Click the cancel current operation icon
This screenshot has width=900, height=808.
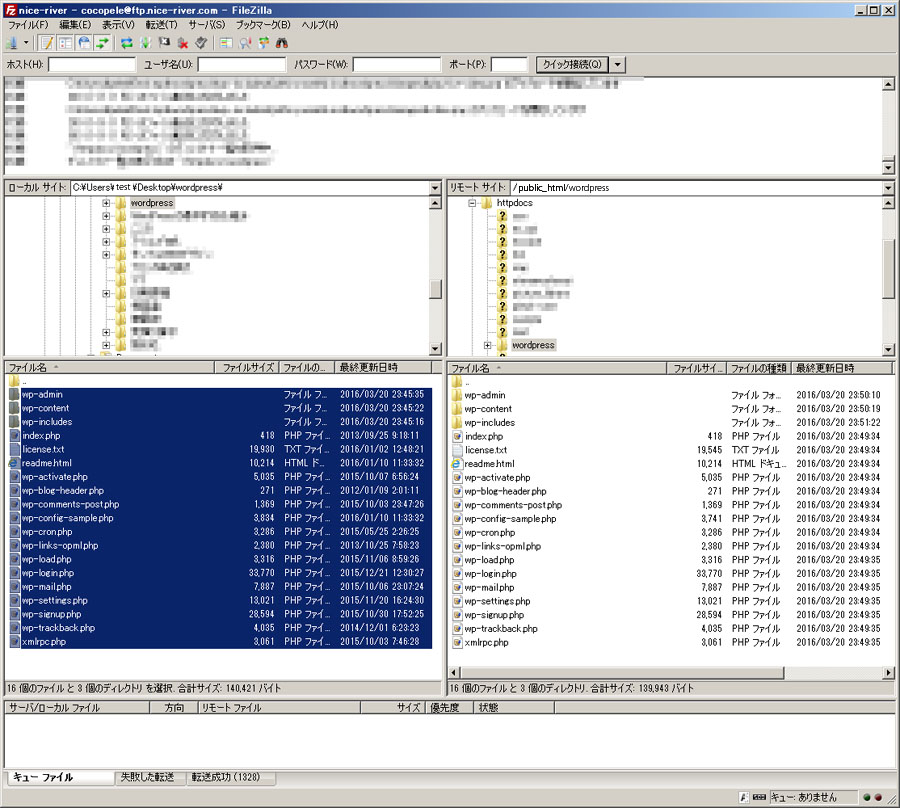tap(164, 43)
